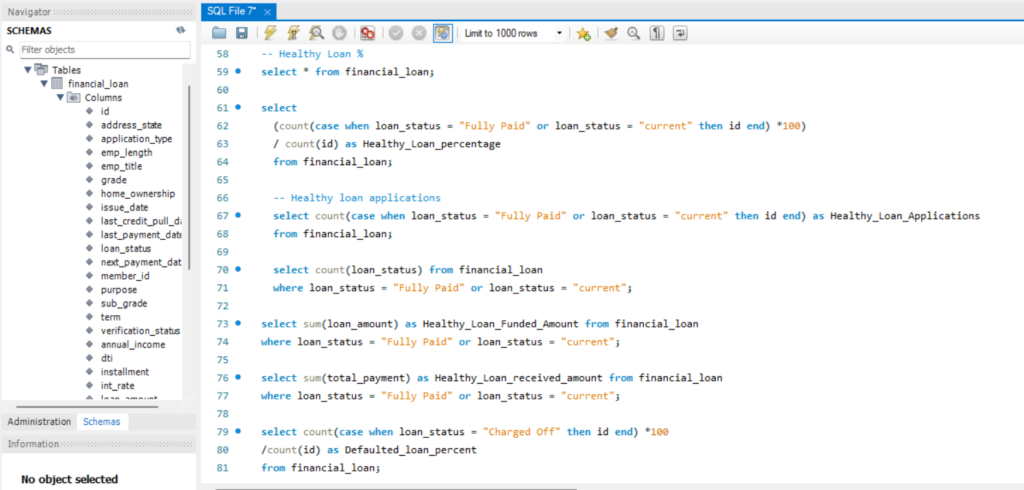Viewport: 1024px width, 490px height.
Task: Refresh the schemas list
Action: pos(181,30)
